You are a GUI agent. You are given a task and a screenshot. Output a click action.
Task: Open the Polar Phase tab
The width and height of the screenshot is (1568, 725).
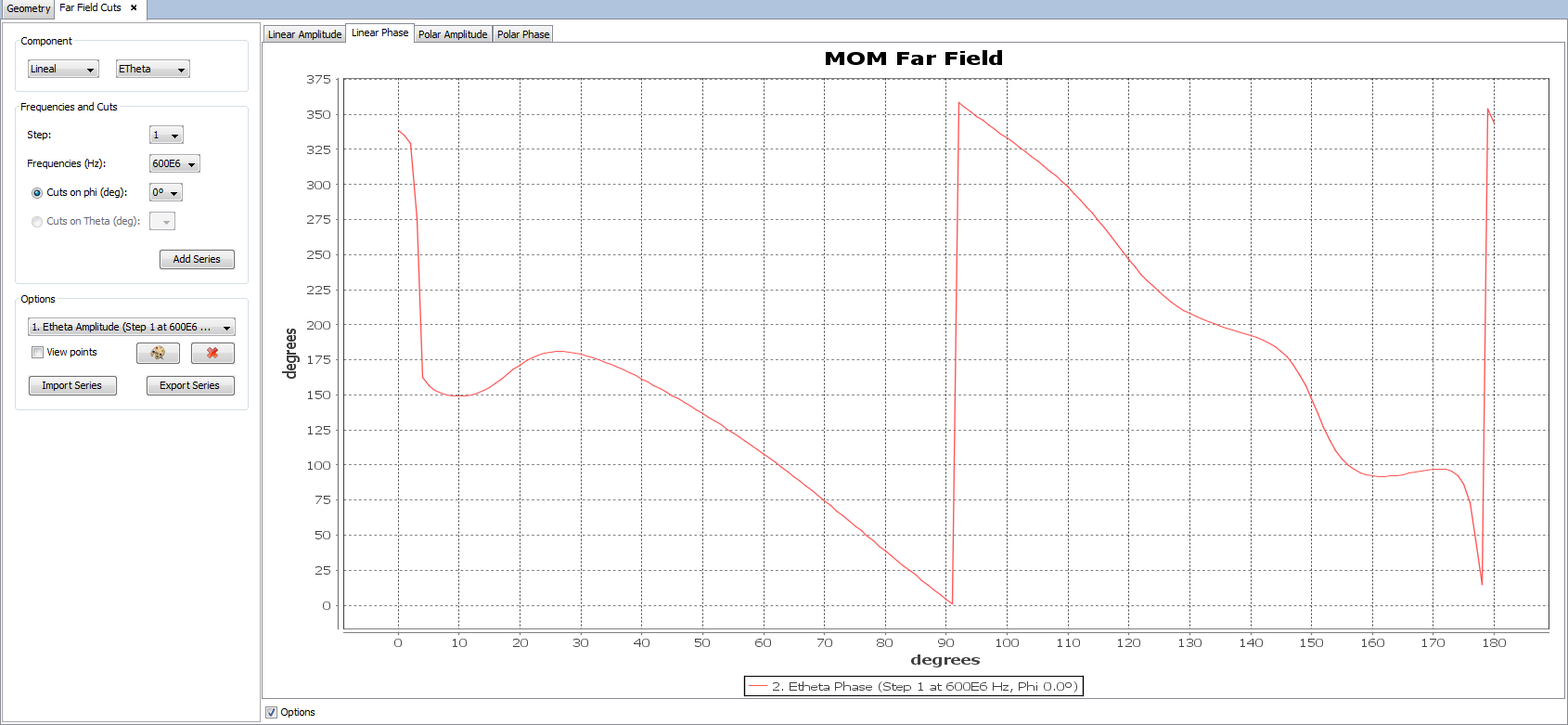[x=523, y=34]
